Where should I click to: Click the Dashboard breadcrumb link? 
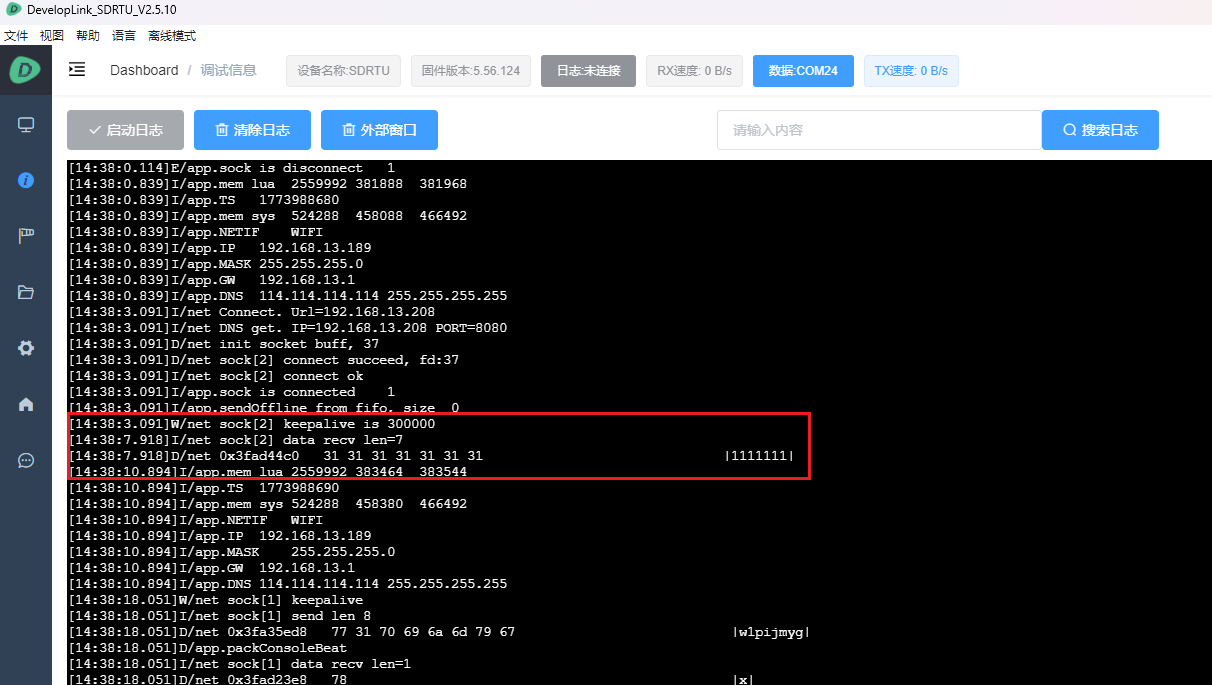click(x=144, y=70)
